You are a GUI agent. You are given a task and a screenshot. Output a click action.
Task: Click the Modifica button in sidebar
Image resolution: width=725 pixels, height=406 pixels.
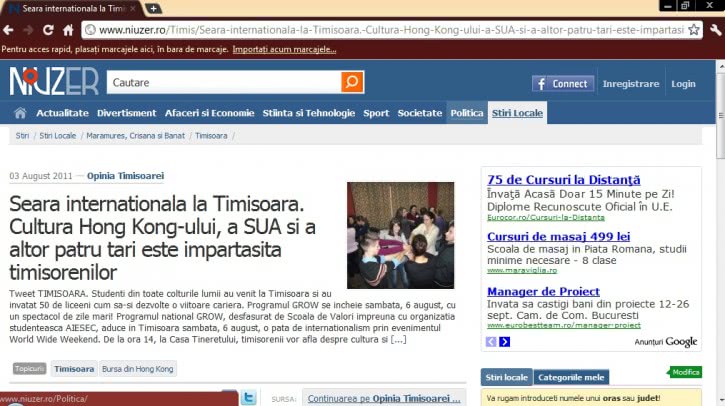686,372
